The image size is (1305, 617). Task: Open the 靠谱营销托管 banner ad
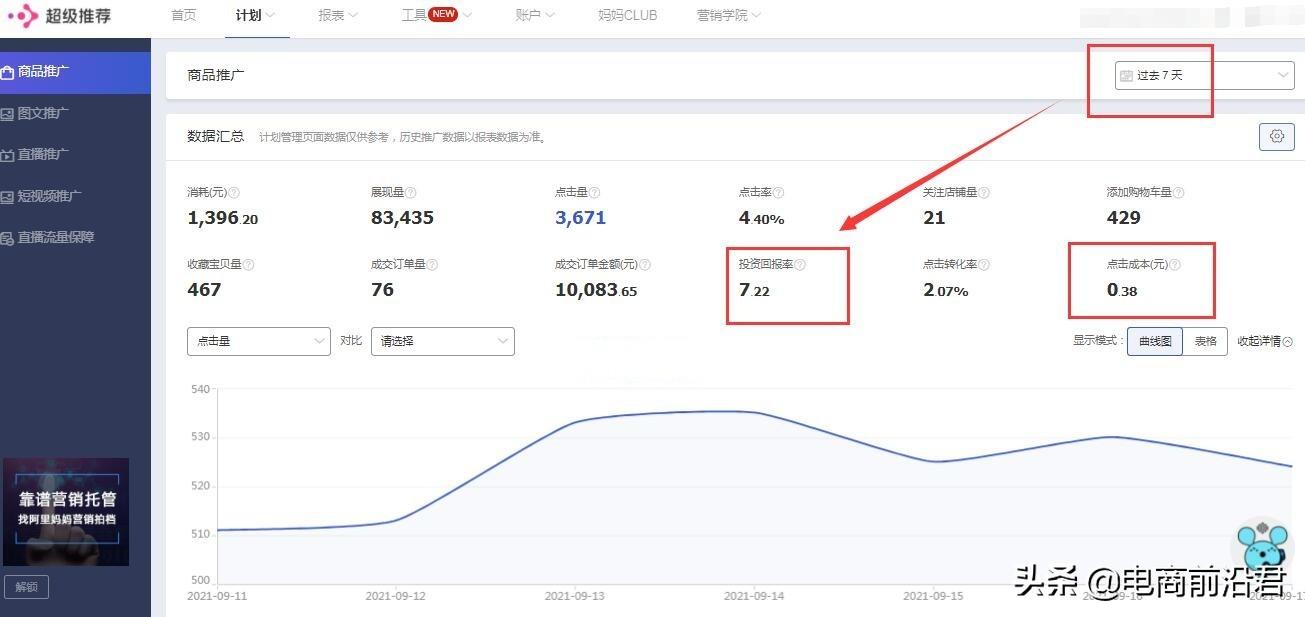point(66,512)
